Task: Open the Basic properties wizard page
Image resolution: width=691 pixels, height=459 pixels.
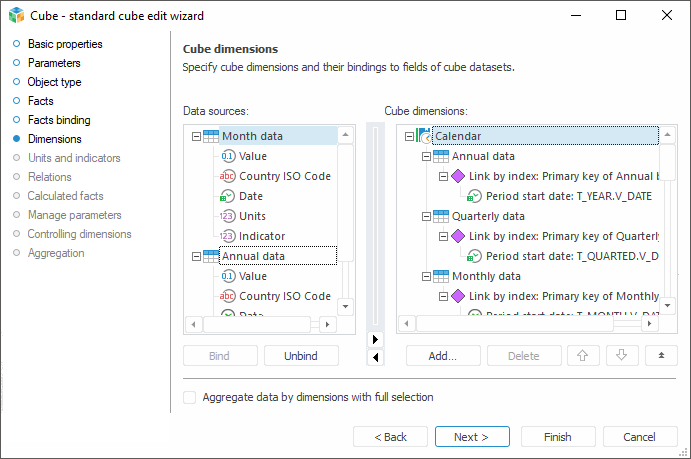Action: coord(65,44)
